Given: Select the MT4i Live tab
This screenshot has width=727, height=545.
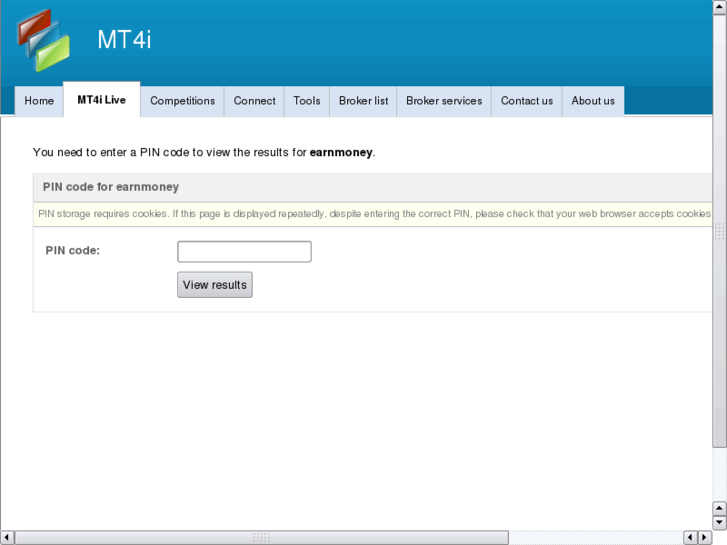Looking at the screenshot, I should (102, 100).
